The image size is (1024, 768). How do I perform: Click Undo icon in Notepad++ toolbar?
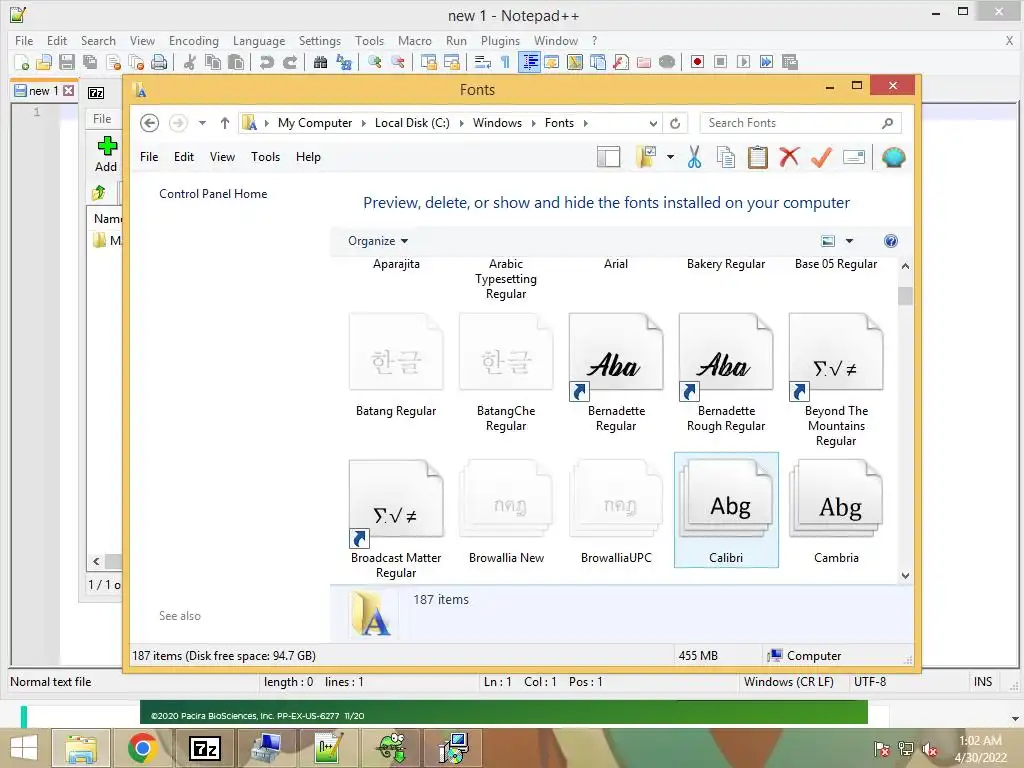coord(266,62)
